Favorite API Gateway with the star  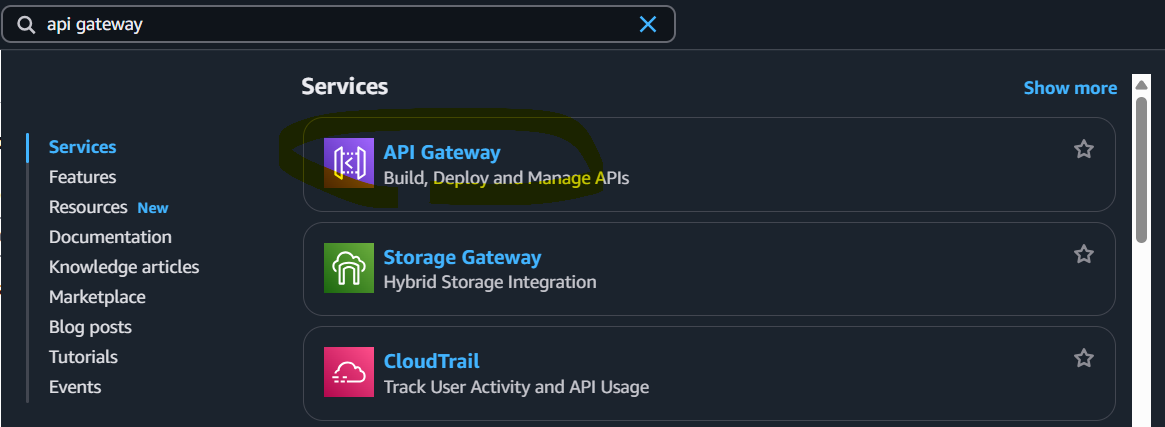point(1084,149)
